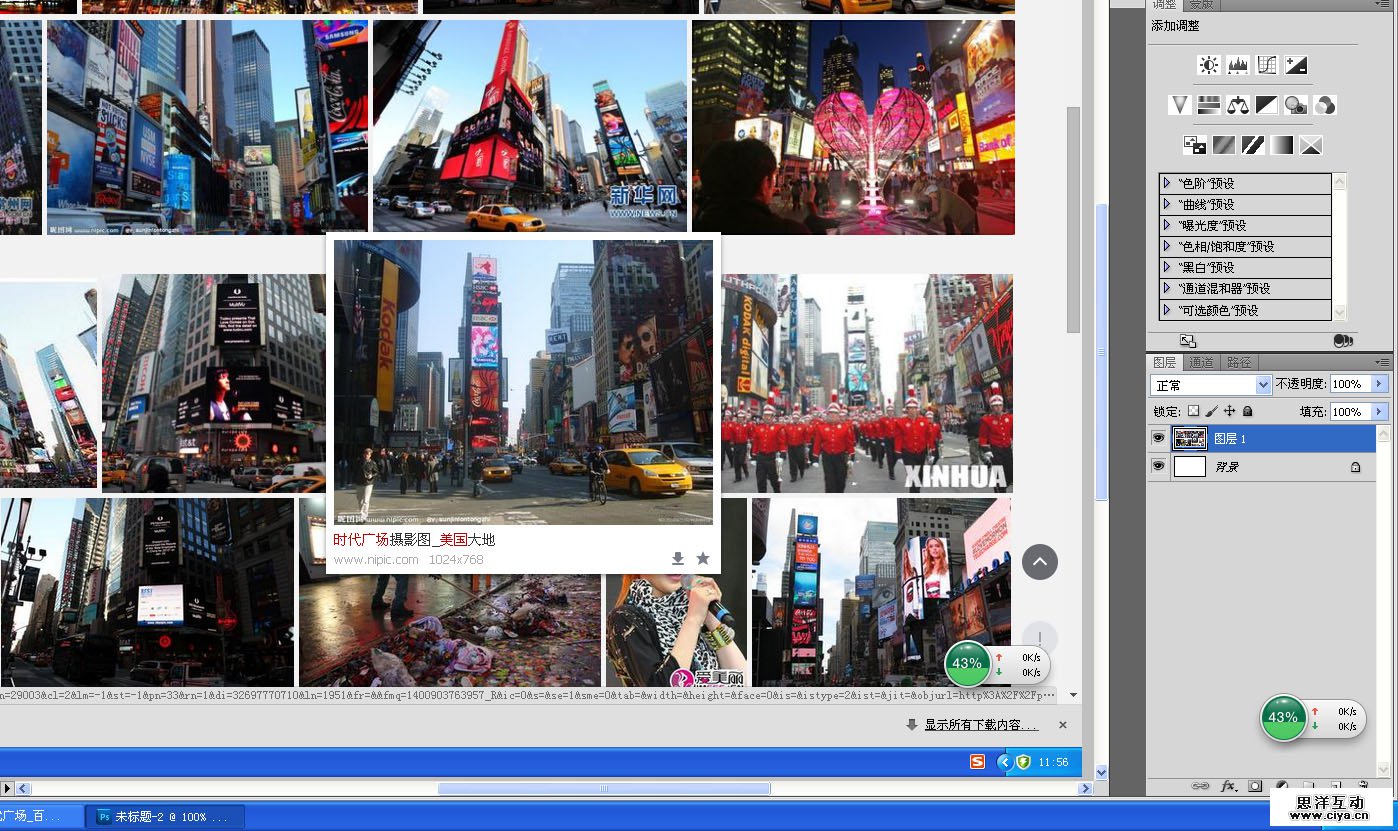
Task: Add a Brightness/Contrast adjustment
Action: [x=1209, y=65]
